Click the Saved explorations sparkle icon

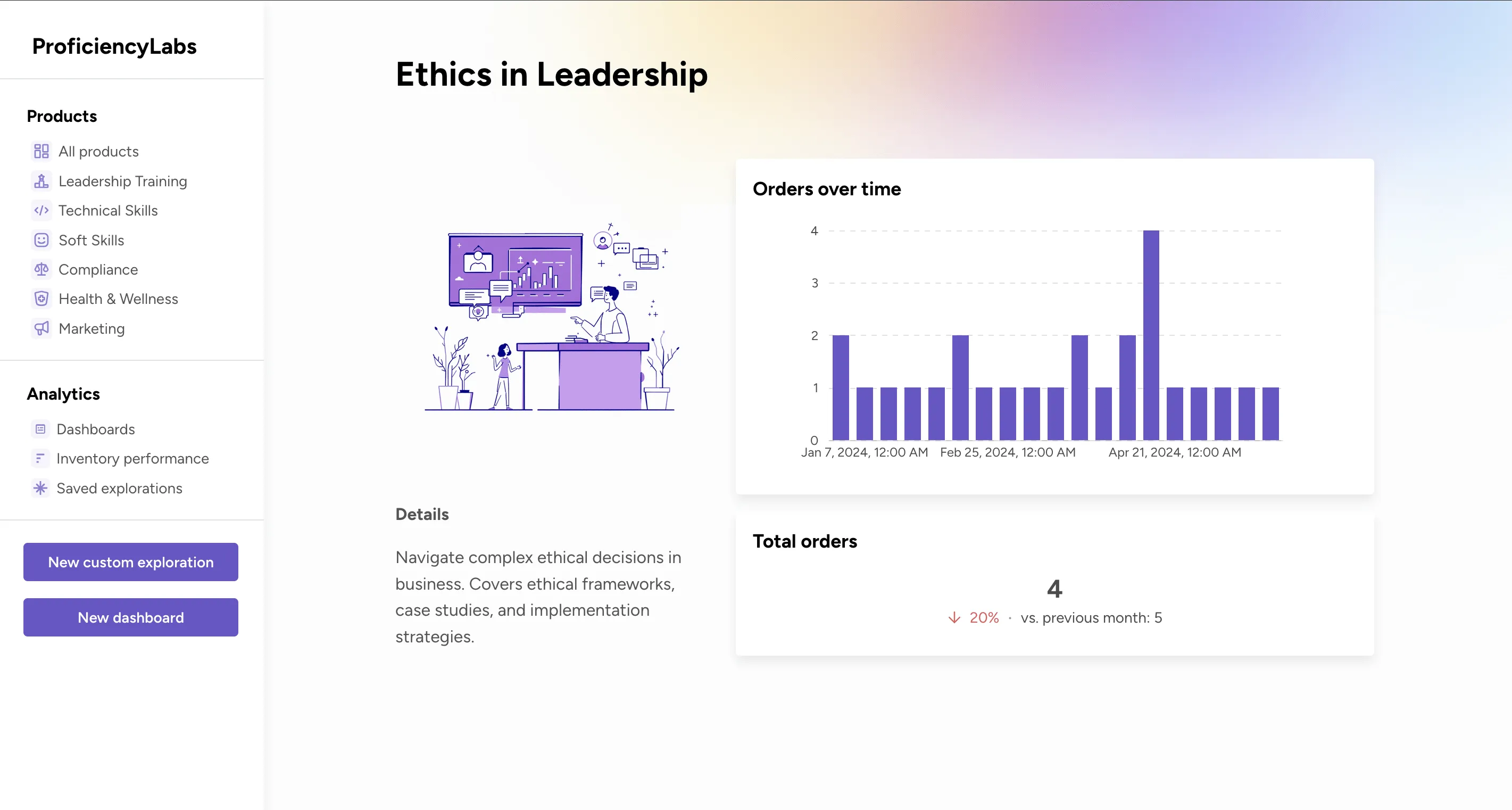pyautogui.click(x=40, y=488)
